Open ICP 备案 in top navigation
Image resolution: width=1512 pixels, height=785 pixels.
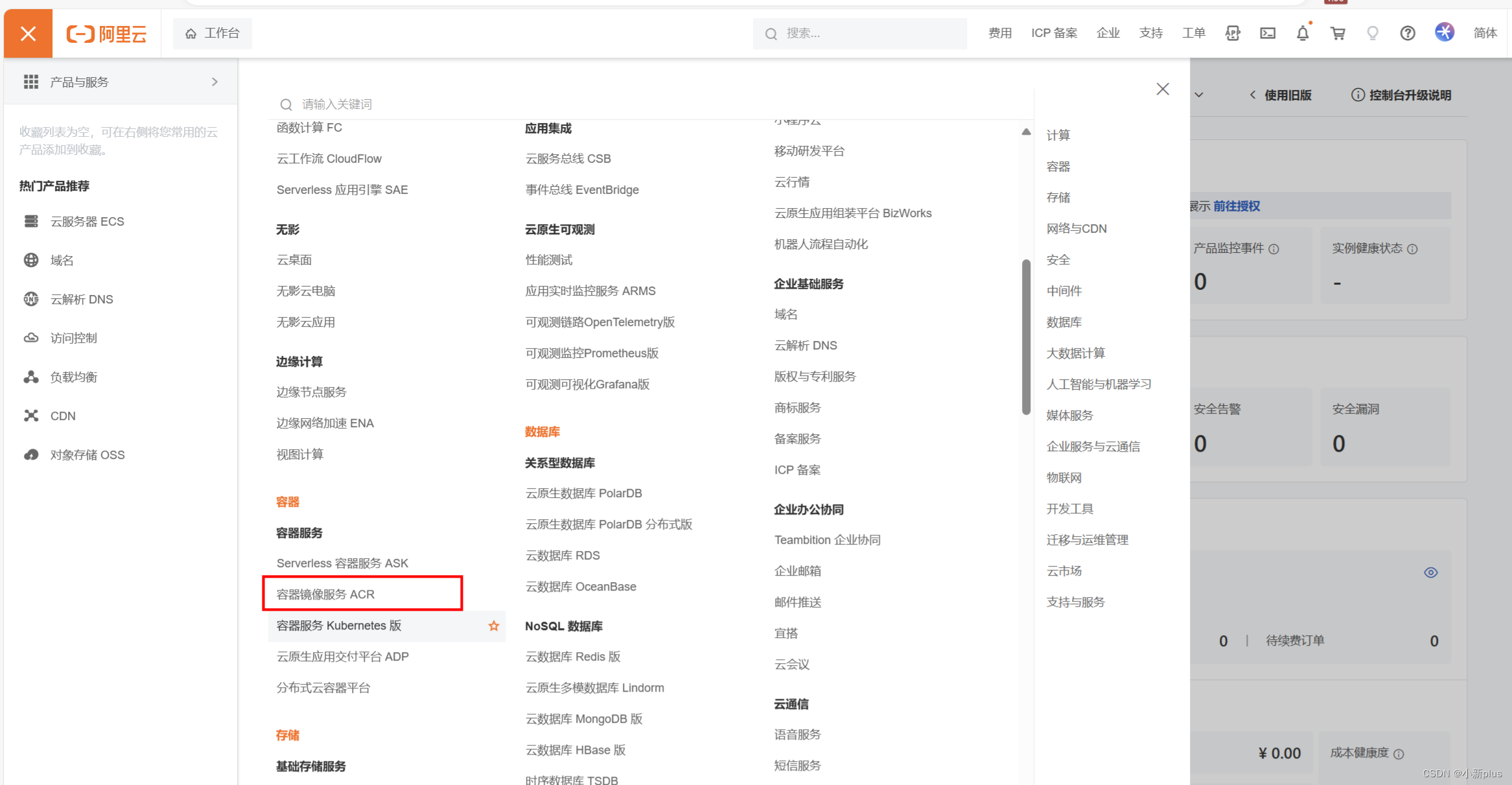coord(1054,33)
